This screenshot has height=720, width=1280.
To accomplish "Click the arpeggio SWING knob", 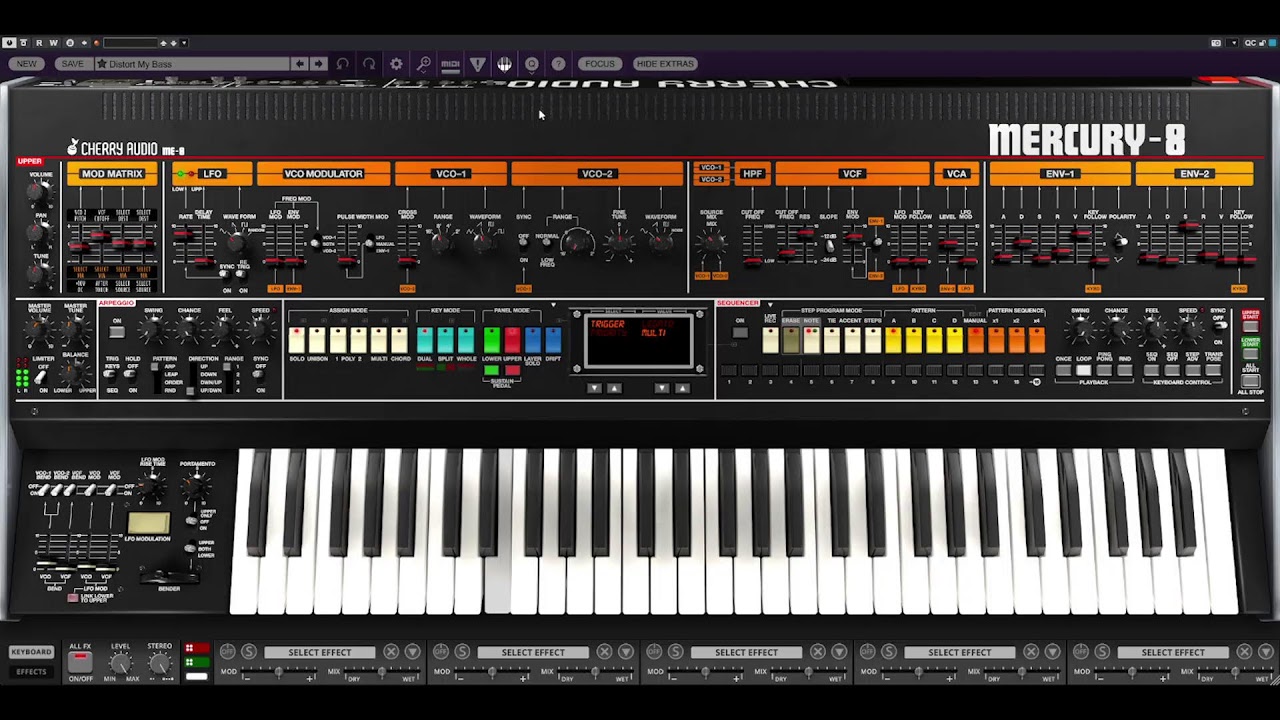I will click(153, 328).
